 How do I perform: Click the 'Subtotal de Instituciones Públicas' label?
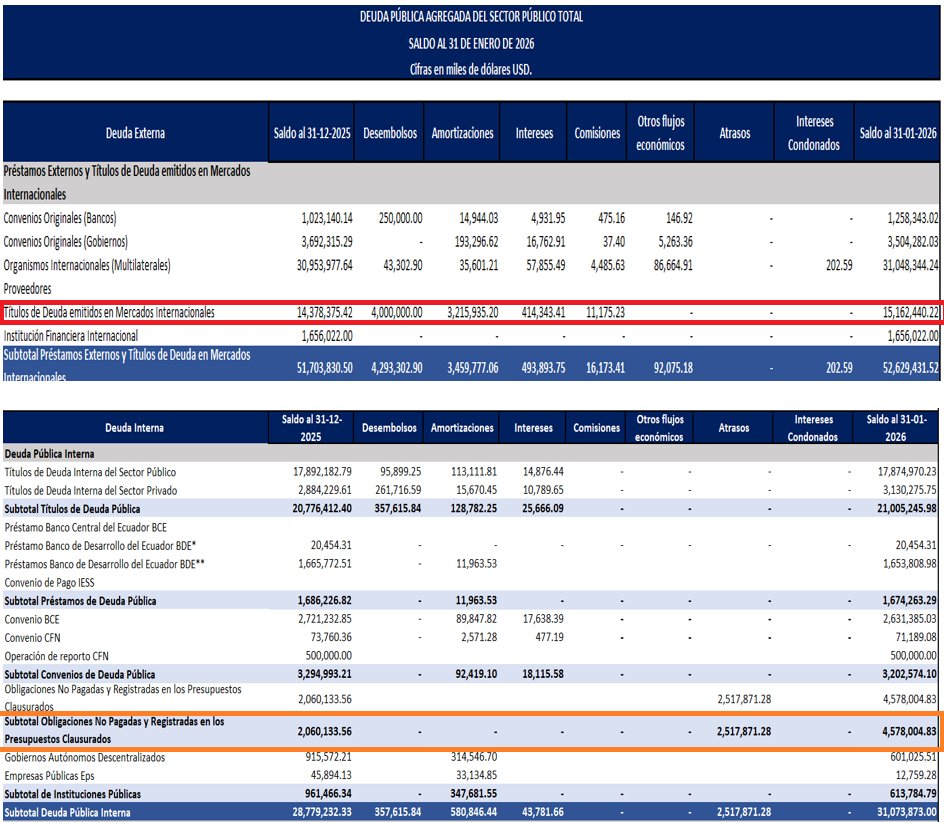click(x=73, y=794)
